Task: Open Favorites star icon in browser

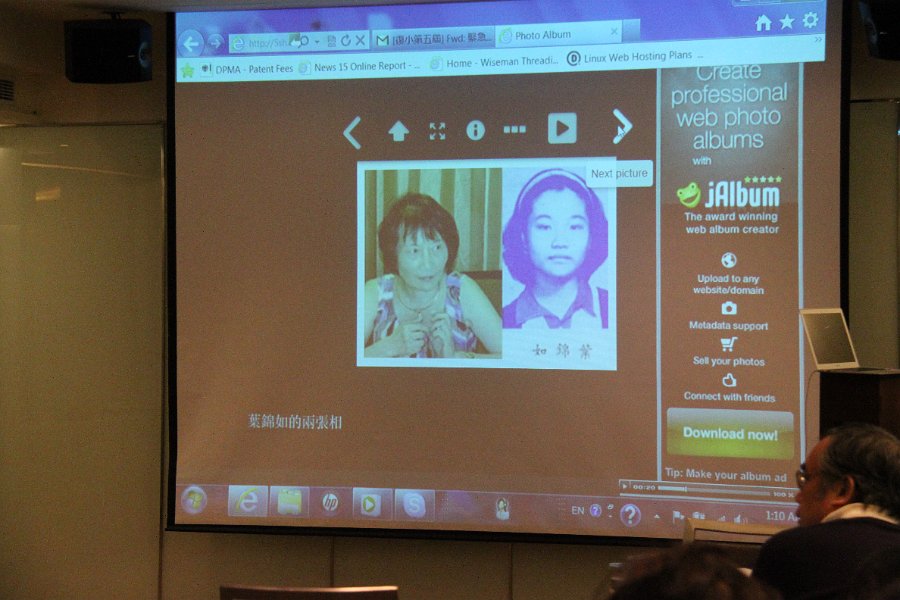Action: (x=787, y=21)
